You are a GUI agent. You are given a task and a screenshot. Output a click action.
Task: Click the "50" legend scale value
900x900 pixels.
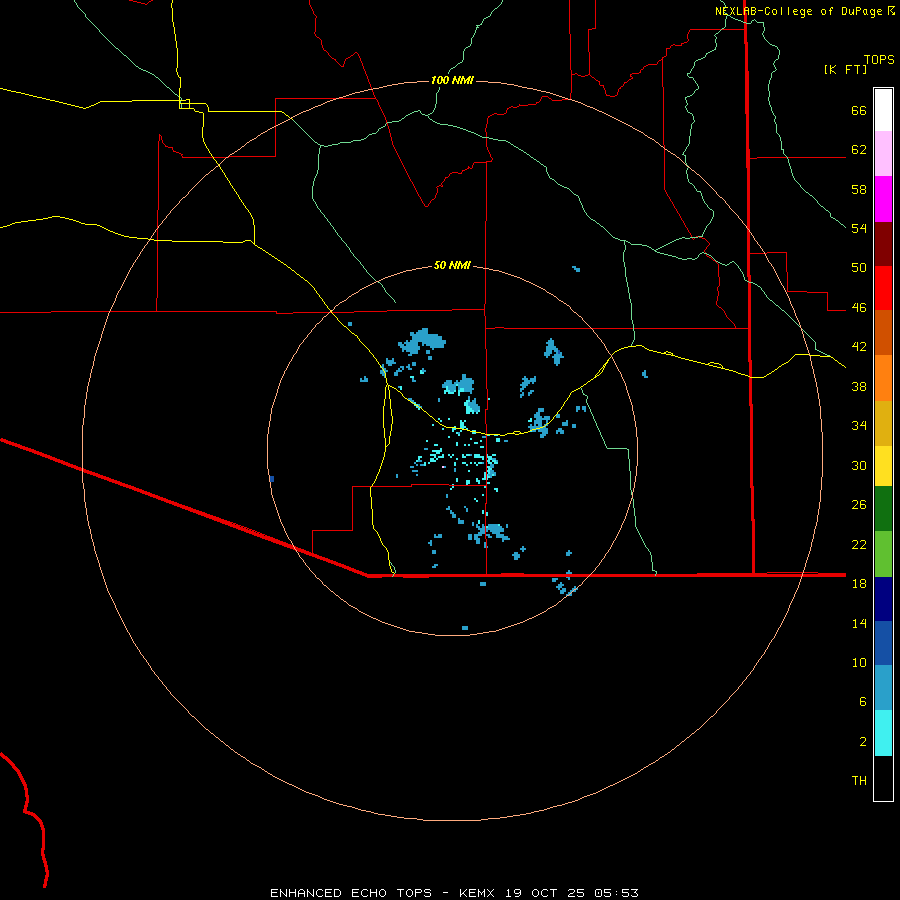[859, 268]
